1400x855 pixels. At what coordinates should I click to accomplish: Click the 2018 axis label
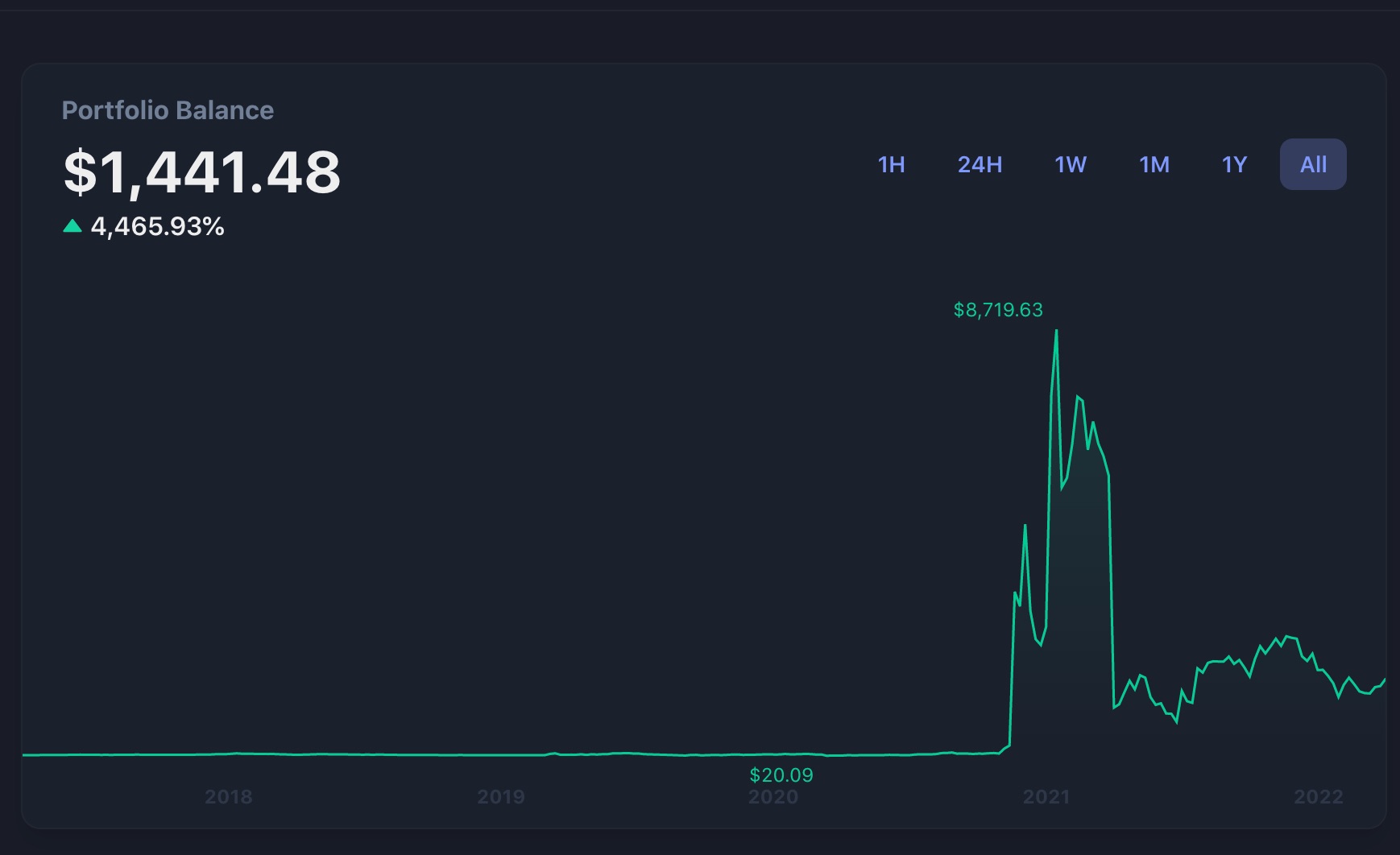[230, 797]
